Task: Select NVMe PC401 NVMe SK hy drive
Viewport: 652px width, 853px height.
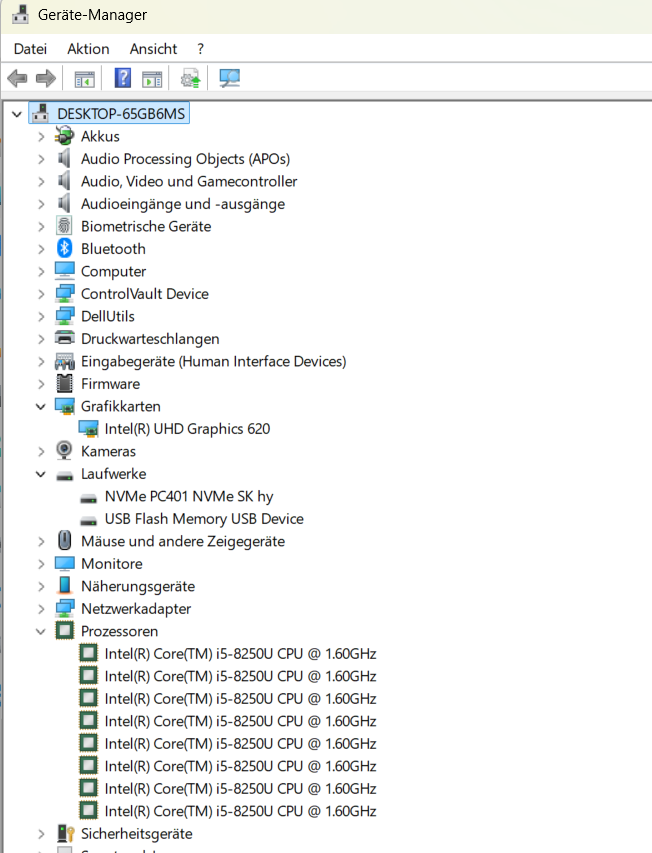Action: coord(189,496)
